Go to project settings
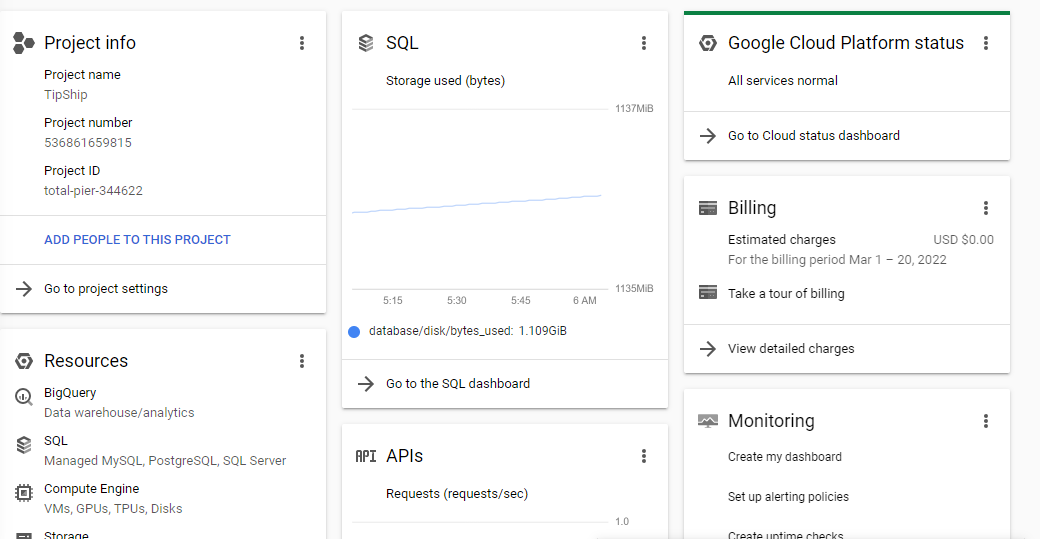Viewport: 1040px width, 539px height. 106,289
